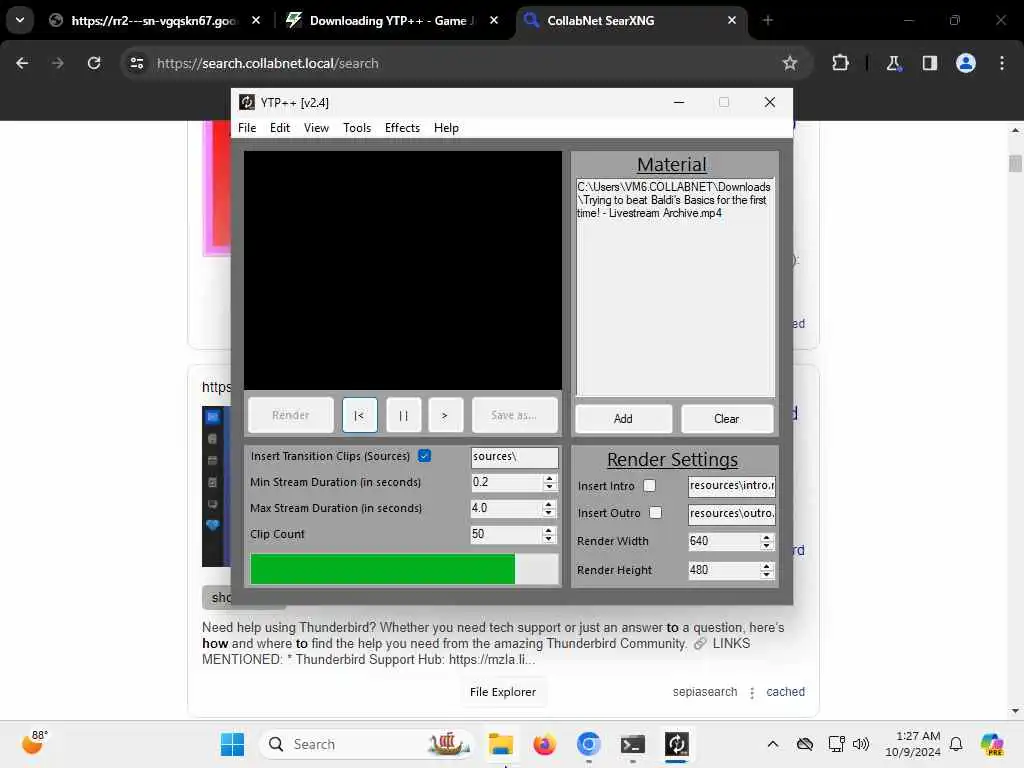Open Firefox from the taskbar
Screen dimensions: 1024x768
pyautogui.click(x=544, y=744)
